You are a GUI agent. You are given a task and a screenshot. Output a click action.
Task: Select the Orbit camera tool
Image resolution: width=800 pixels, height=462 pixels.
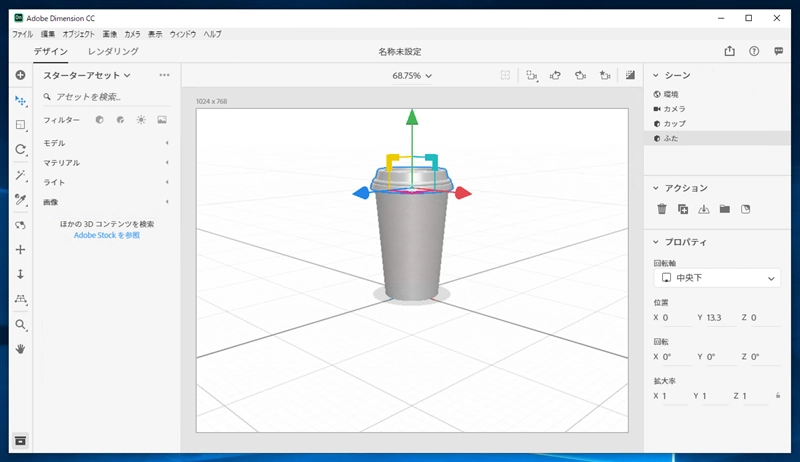click(20, 225)
